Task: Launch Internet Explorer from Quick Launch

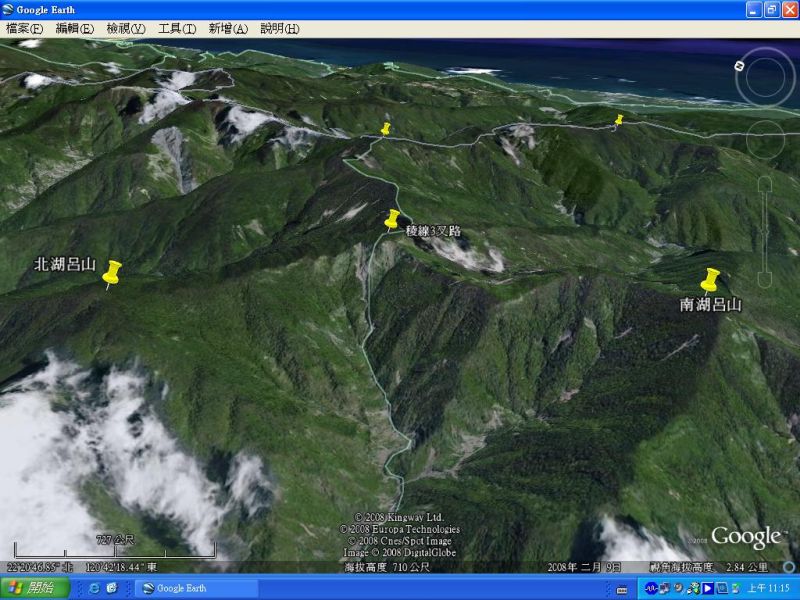Action: [x=94, y=588]
